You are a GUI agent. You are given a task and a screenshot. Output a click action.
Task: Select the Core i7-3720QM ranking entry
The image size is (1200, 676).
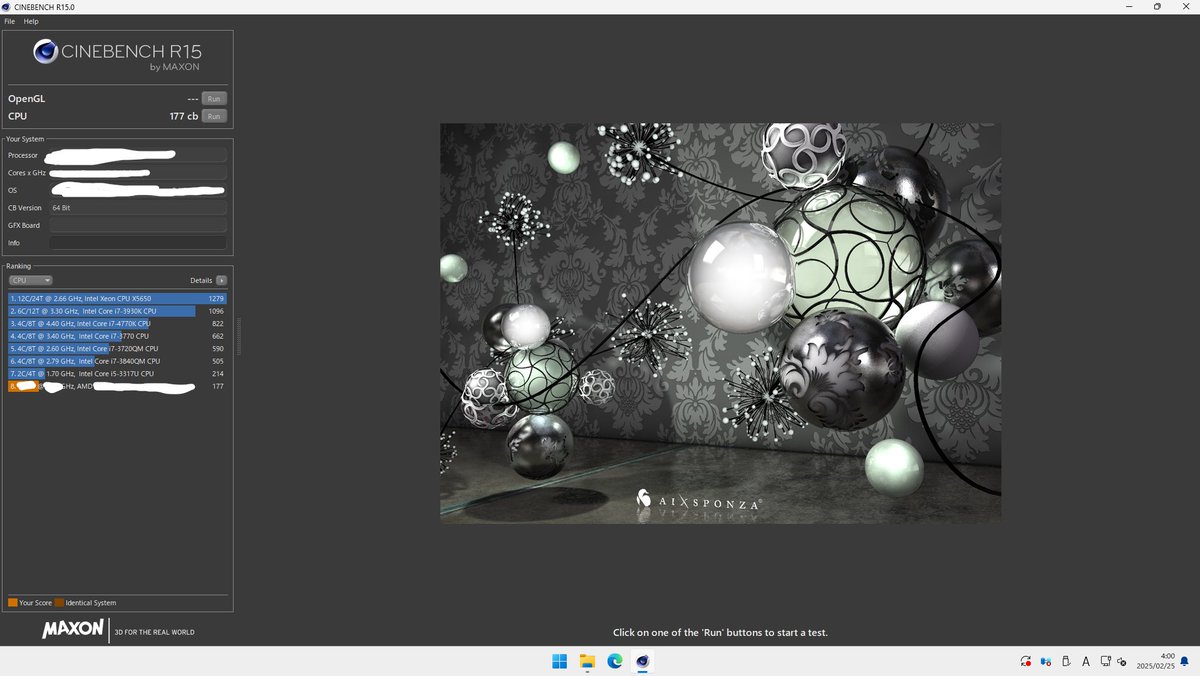point(117,349)
